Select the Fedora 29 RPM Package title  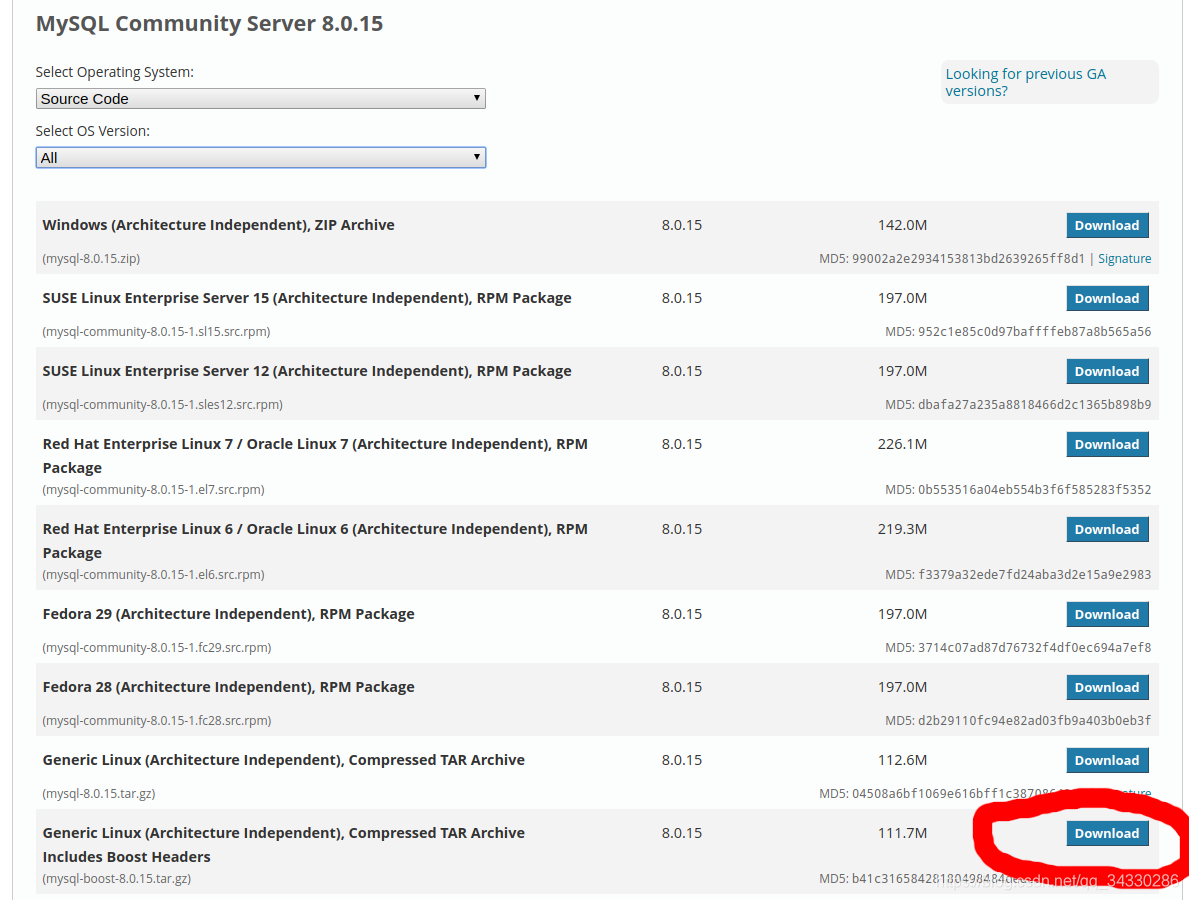[x=228, y=614]
